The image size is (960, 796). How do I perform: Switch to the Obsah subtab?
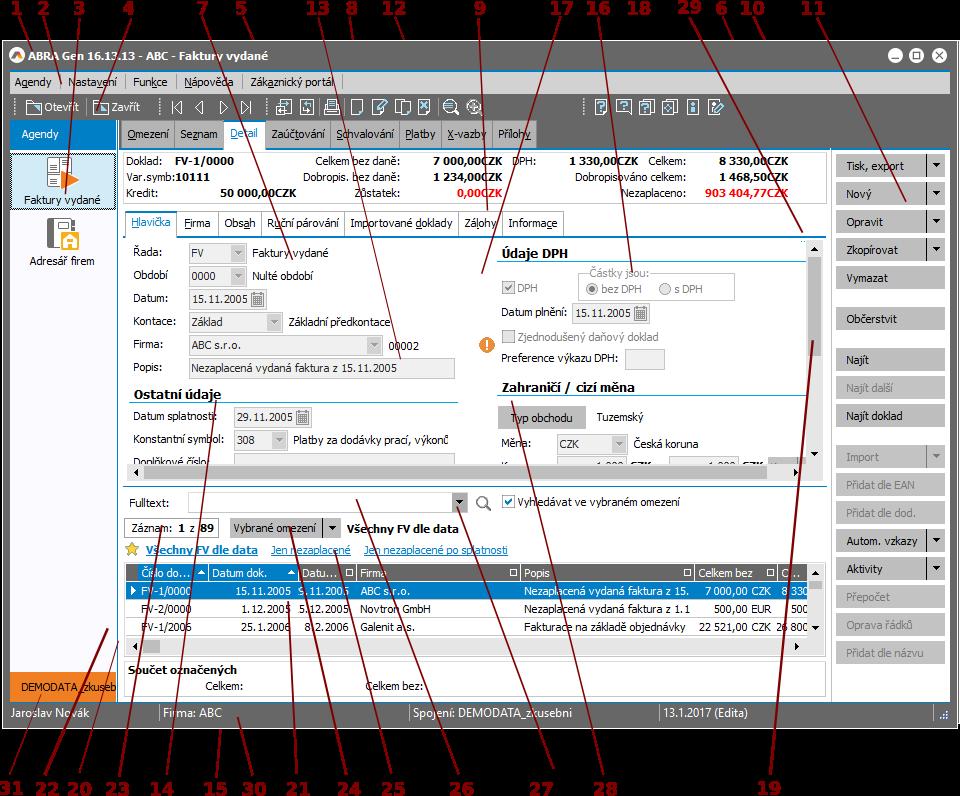tap(239, 223)
